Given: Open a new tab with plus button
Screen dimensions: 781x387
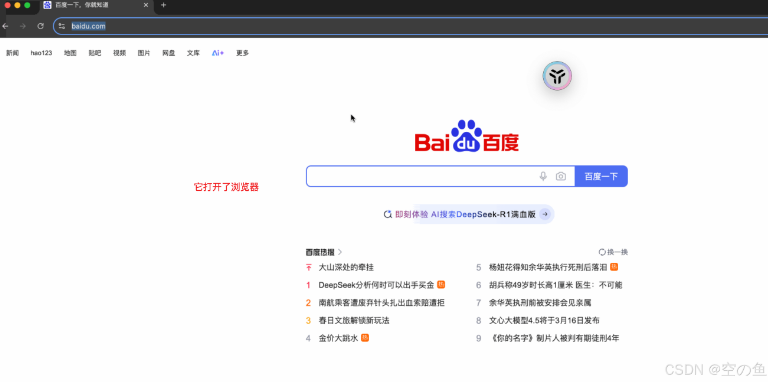Looking at the screenshot, I should (x=163, y=5).
